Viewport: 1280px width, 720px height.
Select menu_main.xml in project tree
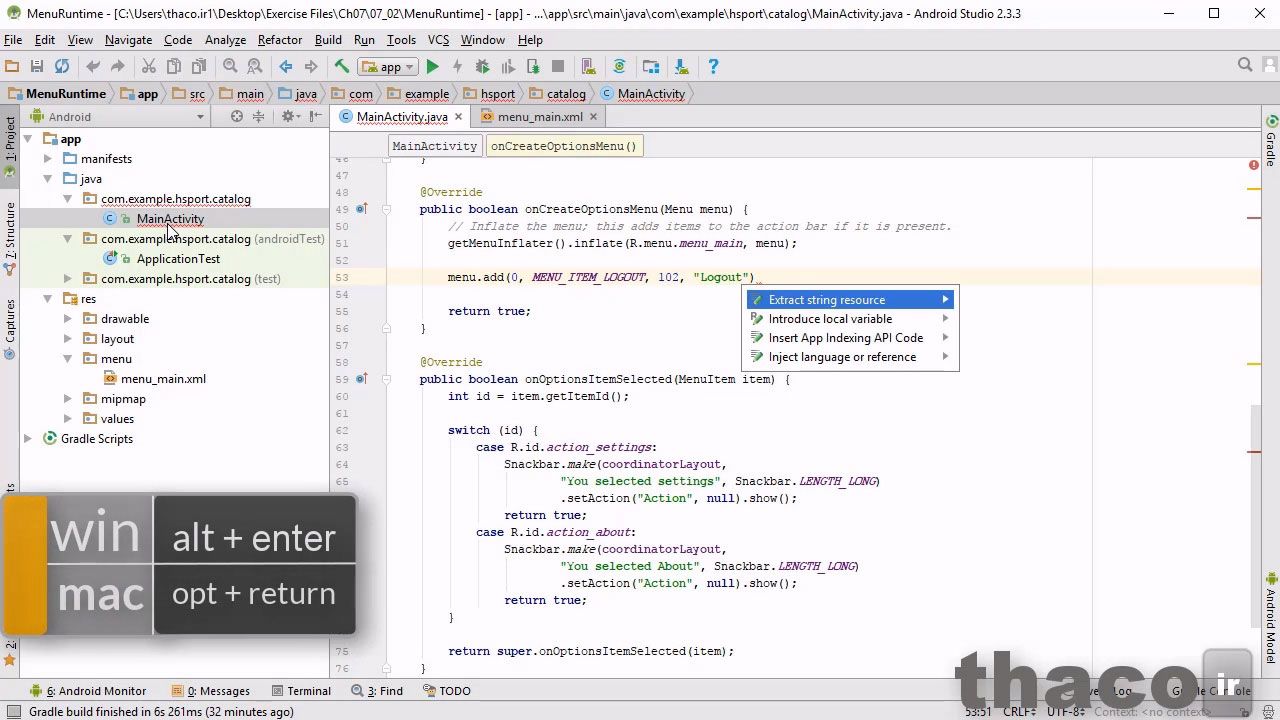[163, 379]
